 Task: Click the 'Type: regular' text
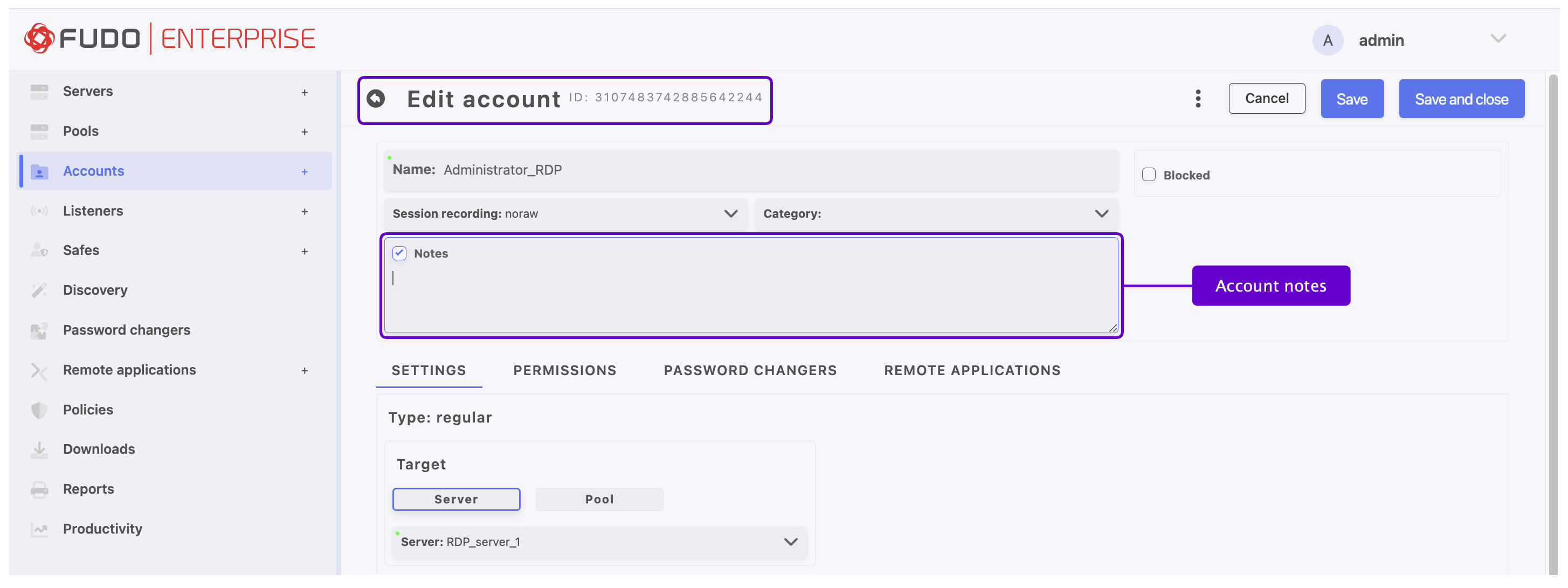[x=440, y=418]
